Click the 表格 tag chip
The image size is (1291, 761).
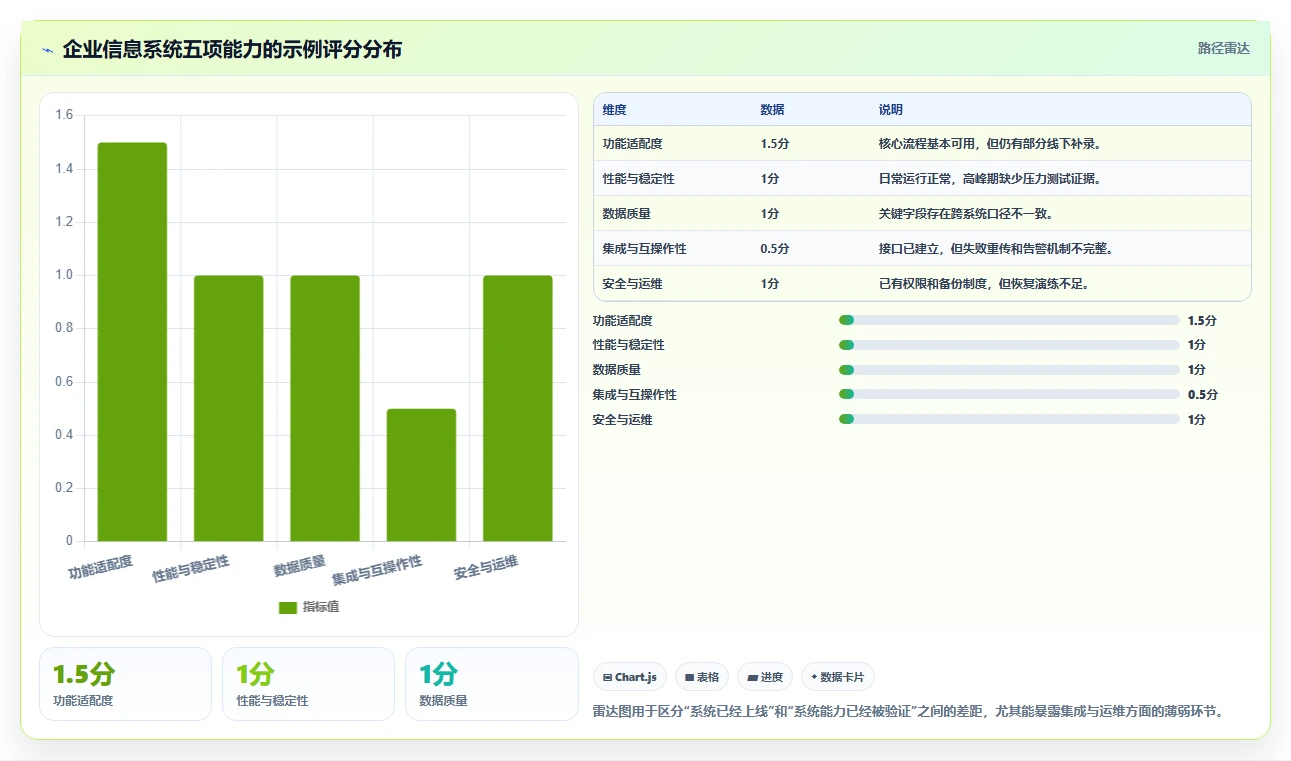point(702,677)
